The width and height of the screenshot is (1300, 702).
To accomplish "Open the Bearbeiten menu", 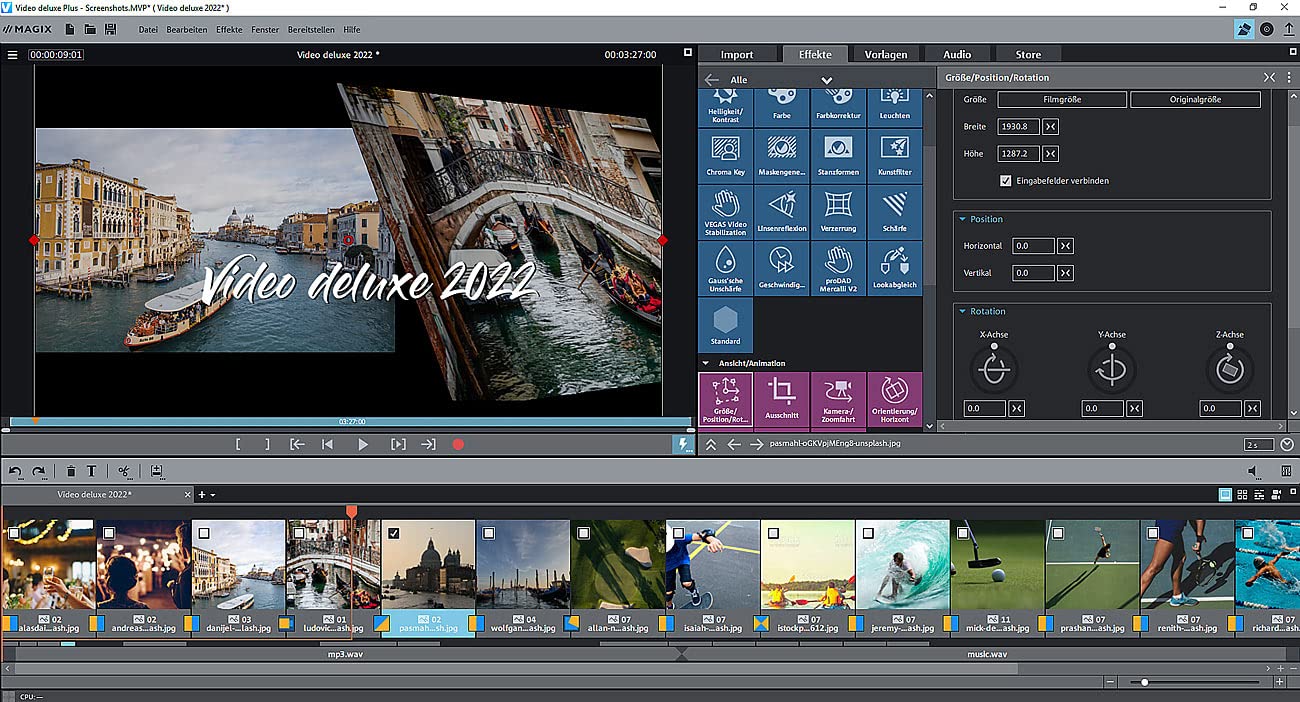I will click(x=187, y=30).
